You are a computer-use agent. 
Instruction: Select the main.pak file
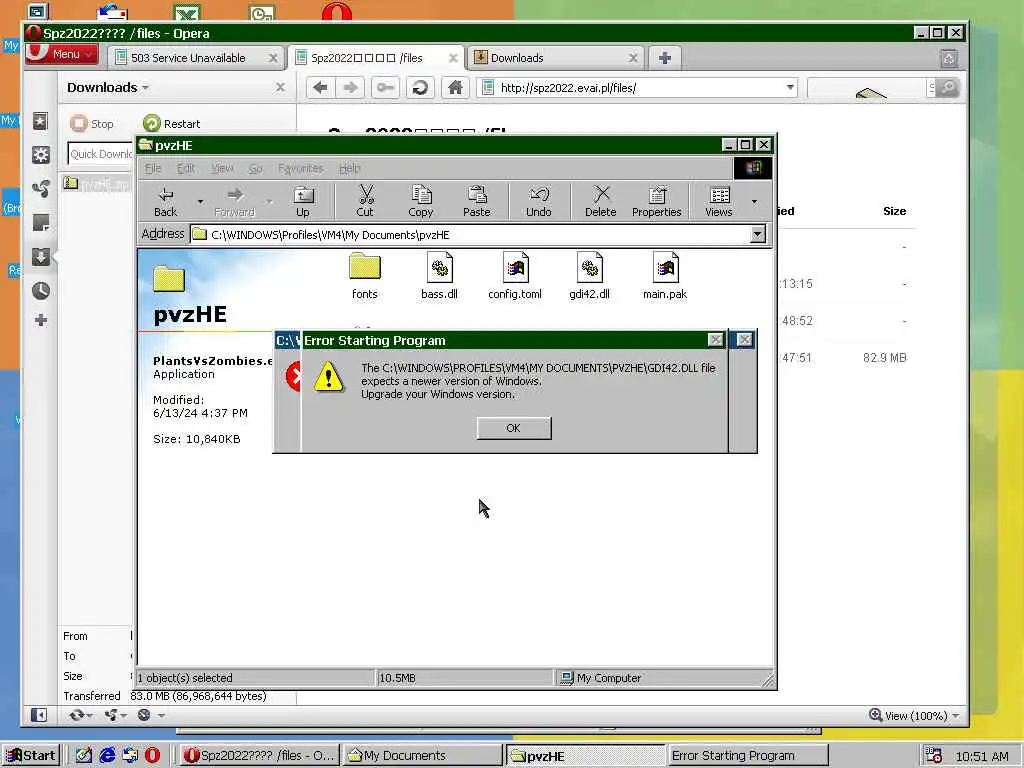[665, 276]
